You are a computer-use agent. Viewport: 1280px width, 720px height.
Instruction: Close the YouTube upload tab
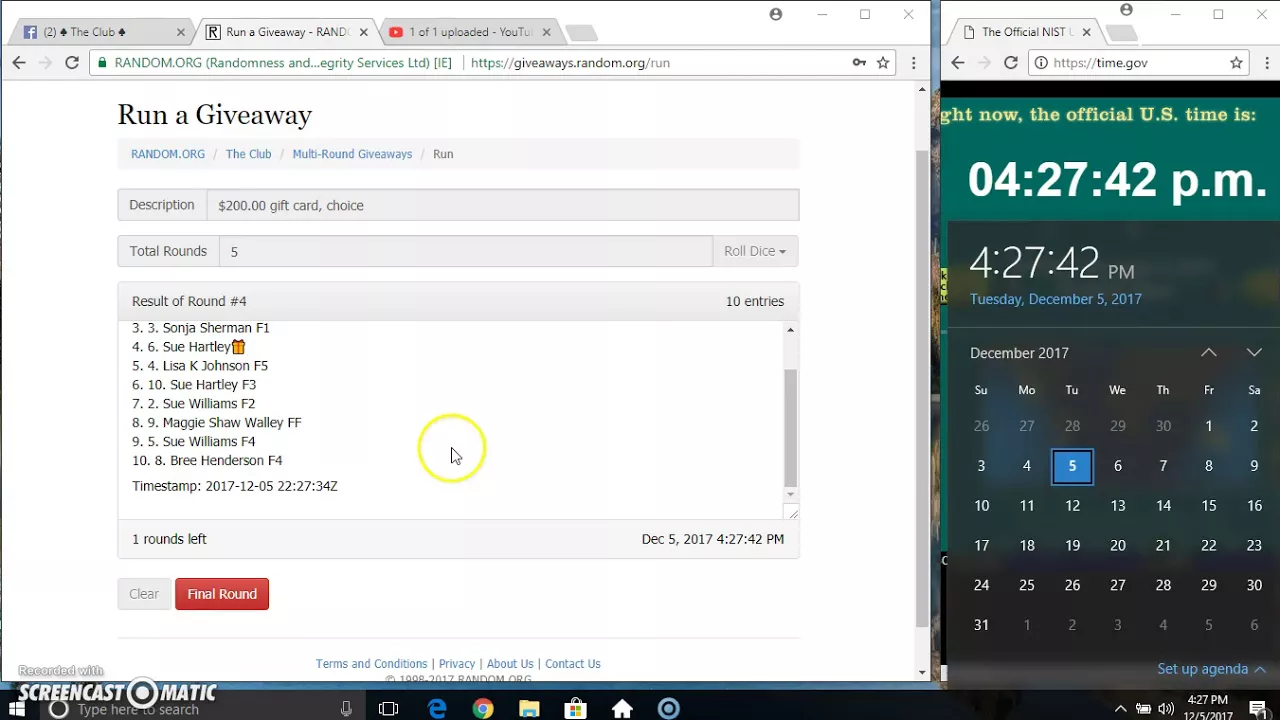pyautogui.click(x=547, y=32)
